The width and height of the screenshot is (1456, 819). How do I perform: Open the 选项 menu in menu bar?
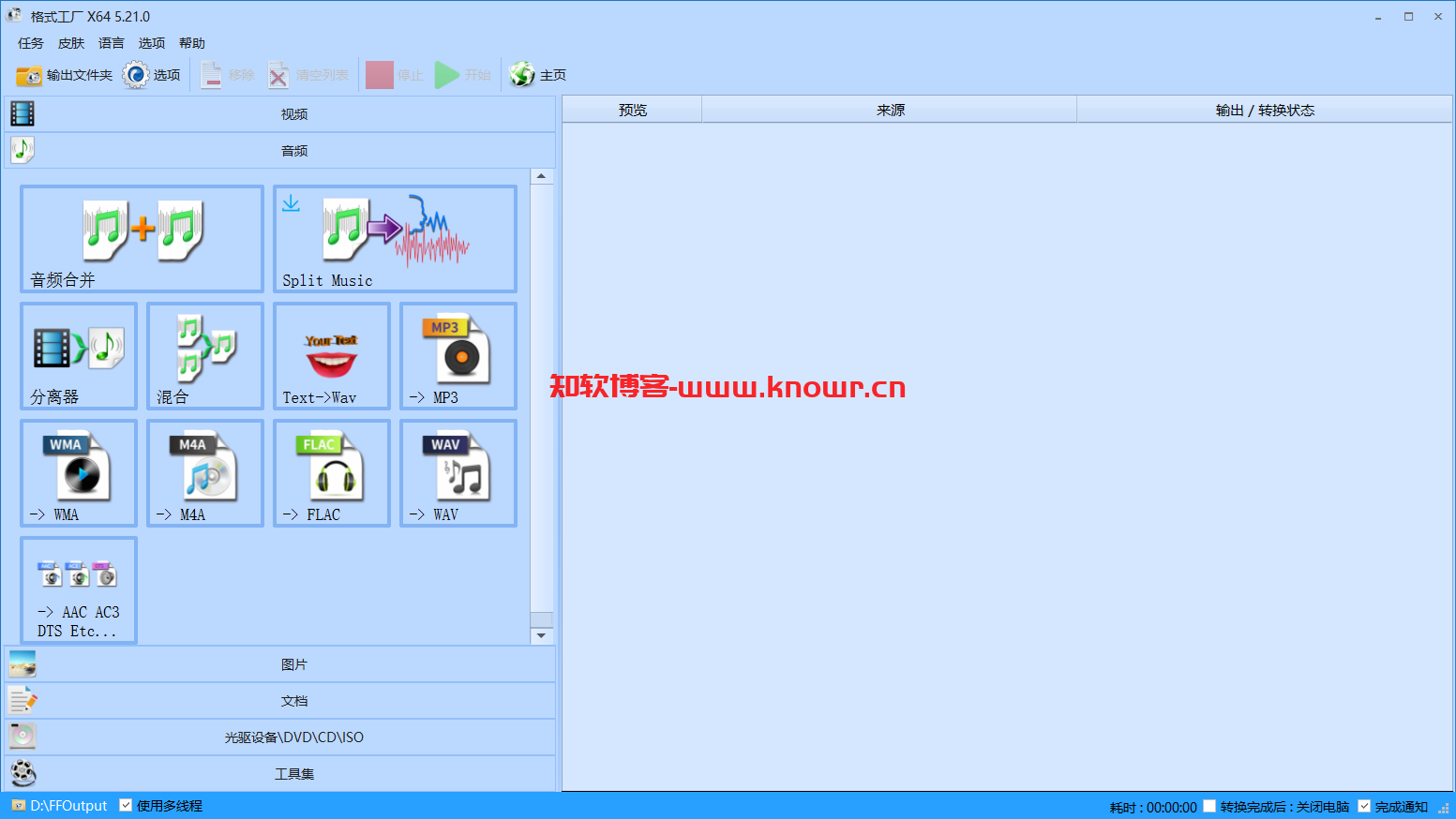[152, 43]
